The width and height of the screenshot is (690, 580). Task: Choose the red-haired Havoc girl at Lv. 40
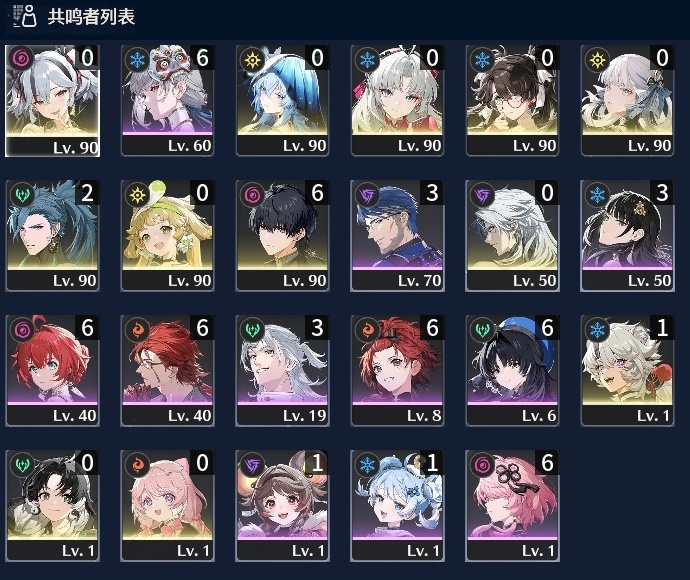coord(52,371)
